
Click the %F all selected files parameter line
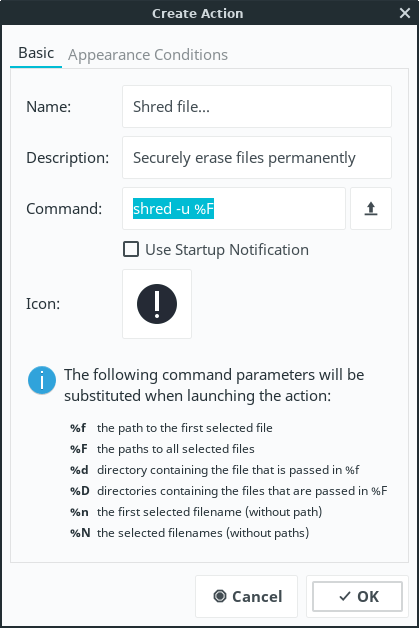click(162, 449)
